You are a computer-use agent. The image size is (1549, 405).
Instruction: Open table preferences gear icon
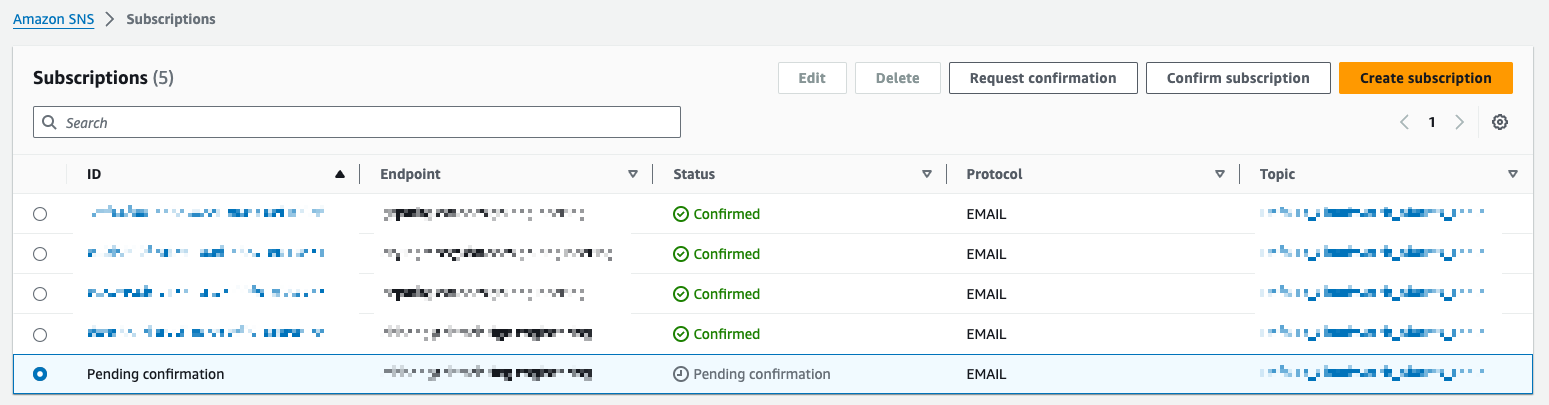tap(1499, 122)
